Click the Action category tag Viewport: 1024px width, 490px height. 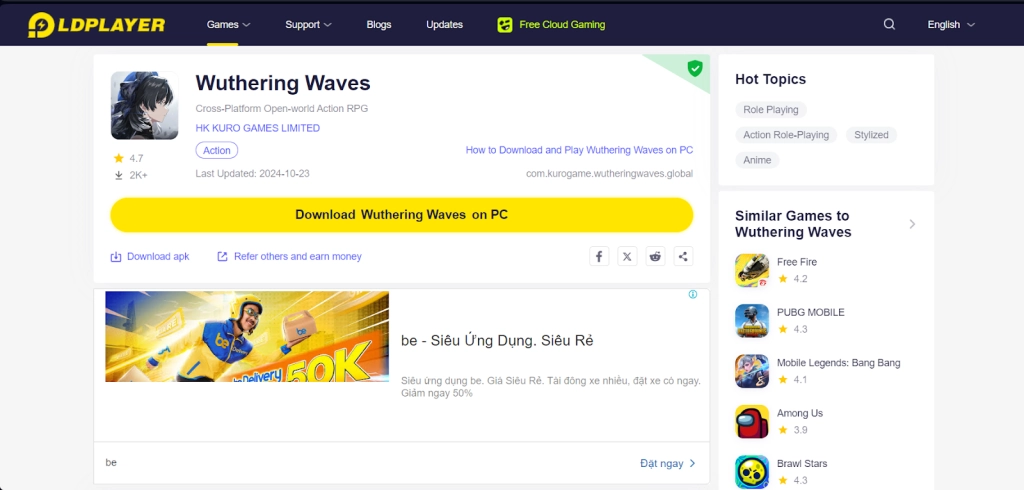coord(217,150)
